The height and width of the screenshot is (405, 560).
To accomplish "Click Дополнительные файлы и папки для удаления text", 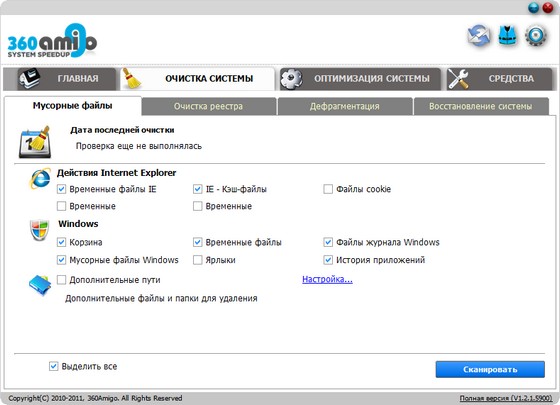I will 161,298.
